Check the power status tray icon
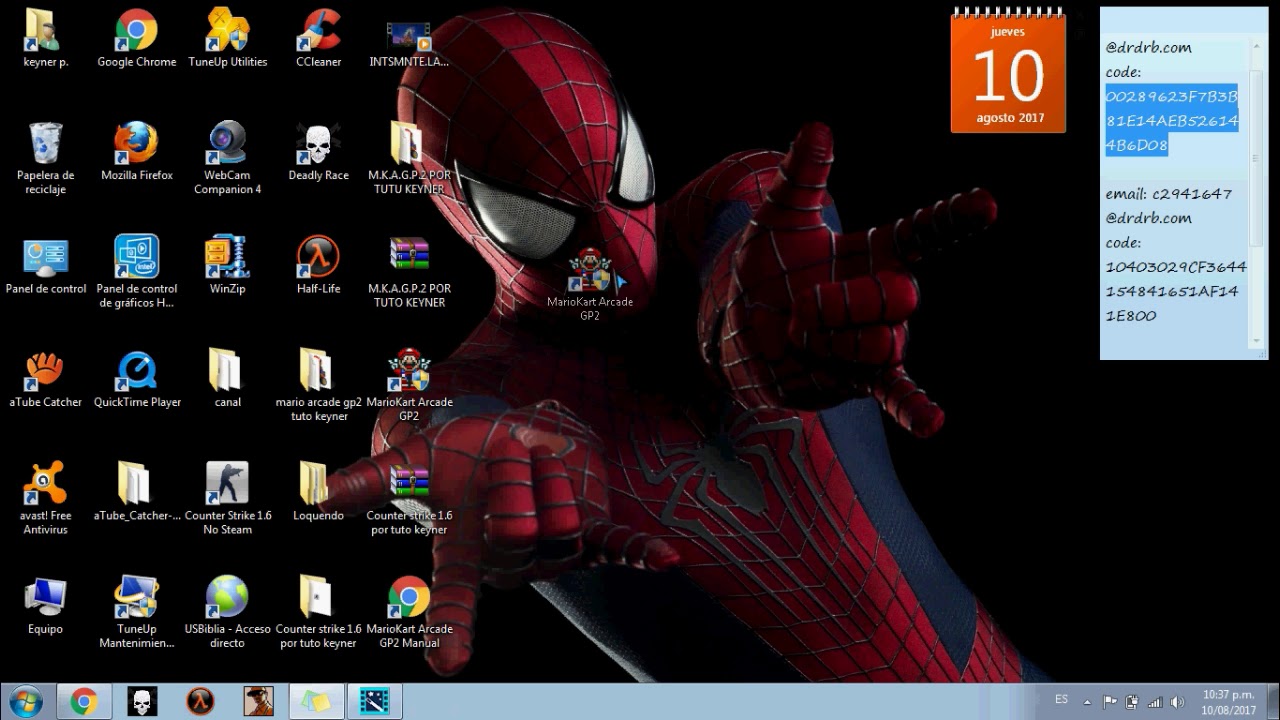Screen dimensions: 1280x720 [x=1132, y=702]
